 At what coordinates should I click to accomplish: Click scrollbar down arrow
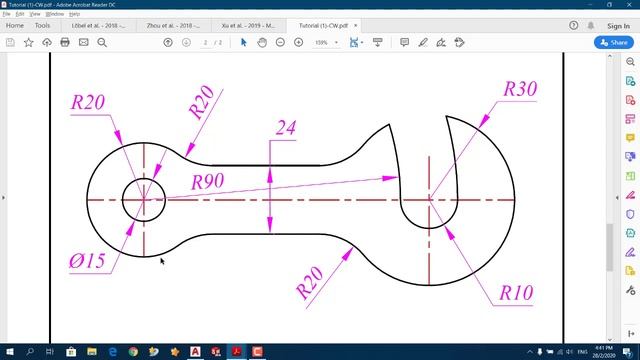point(610,339)
